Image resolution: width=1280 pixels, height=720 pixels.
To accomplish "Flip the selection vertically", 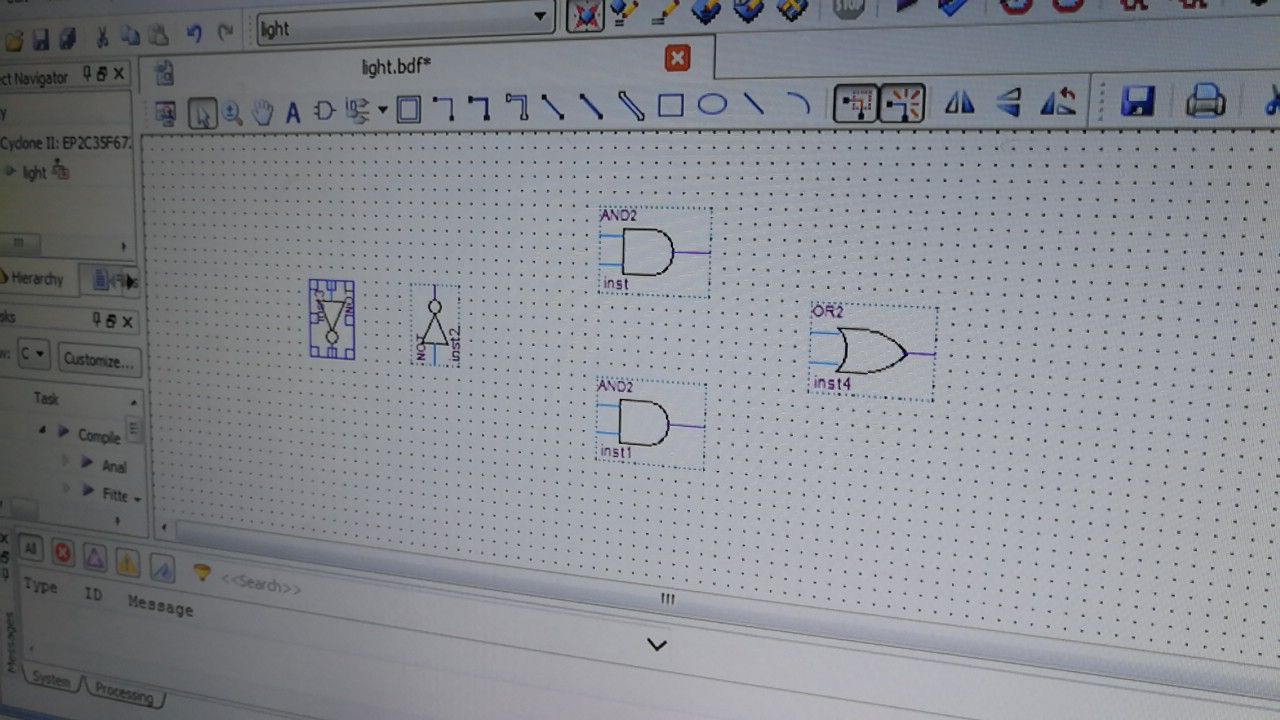I will 1008,102.
